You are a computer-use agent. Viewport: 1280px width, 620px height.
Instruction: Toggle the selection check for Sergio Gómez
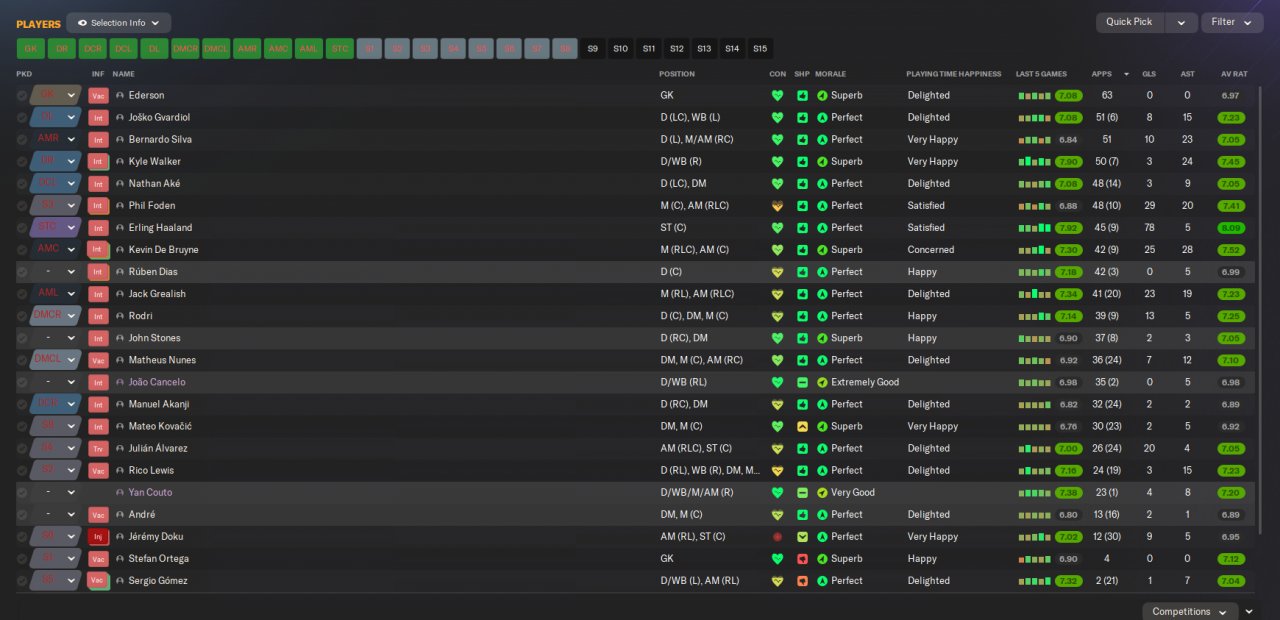pyautogui.click(x=22, y=581)
